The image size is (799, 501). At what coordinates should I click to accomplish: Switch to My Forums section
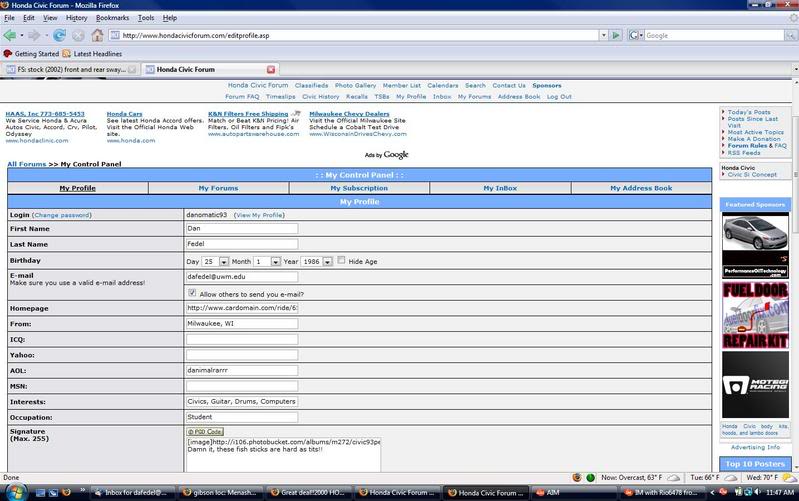(x=218, y=188)
